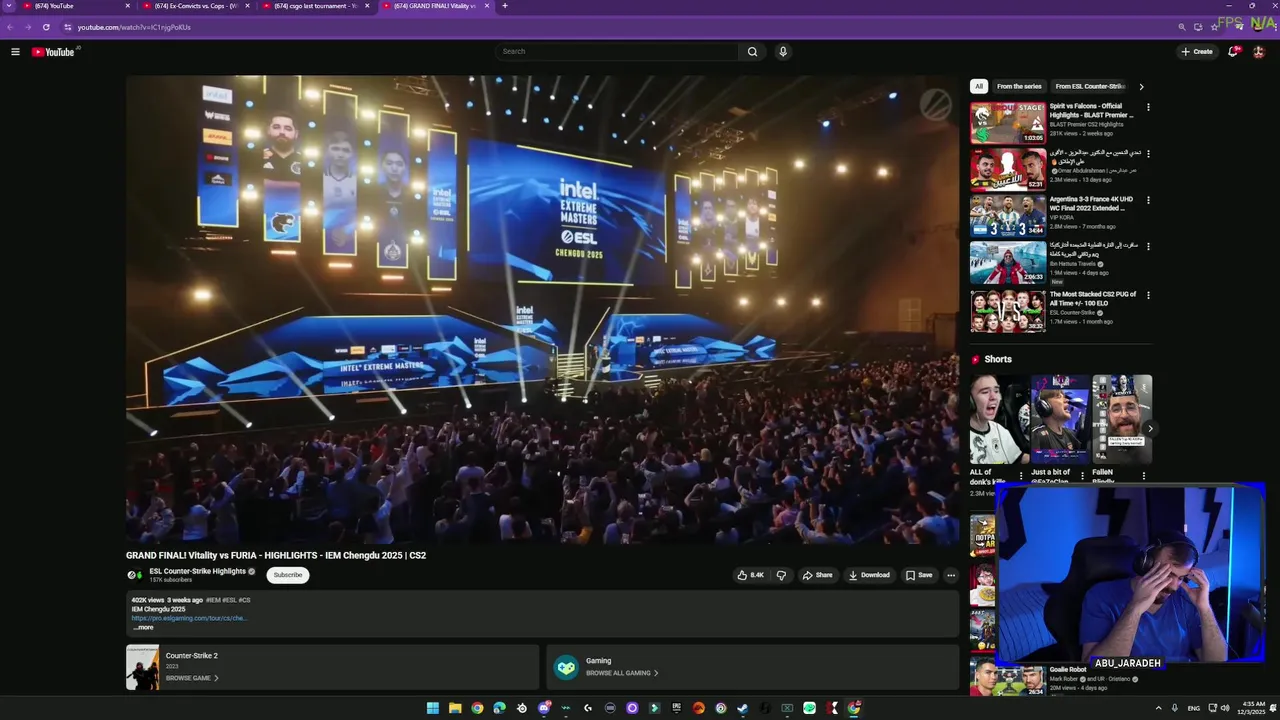Open File Explorer from the taskbar
Viewport: 1280px width, 720px height.
pos(455,708)
